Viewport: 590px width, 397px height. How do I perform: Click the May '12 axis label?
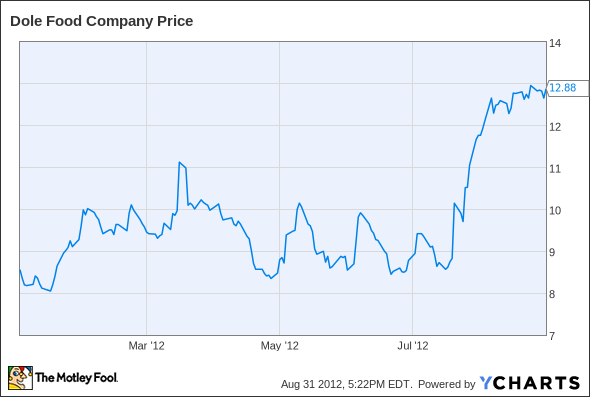280,345
